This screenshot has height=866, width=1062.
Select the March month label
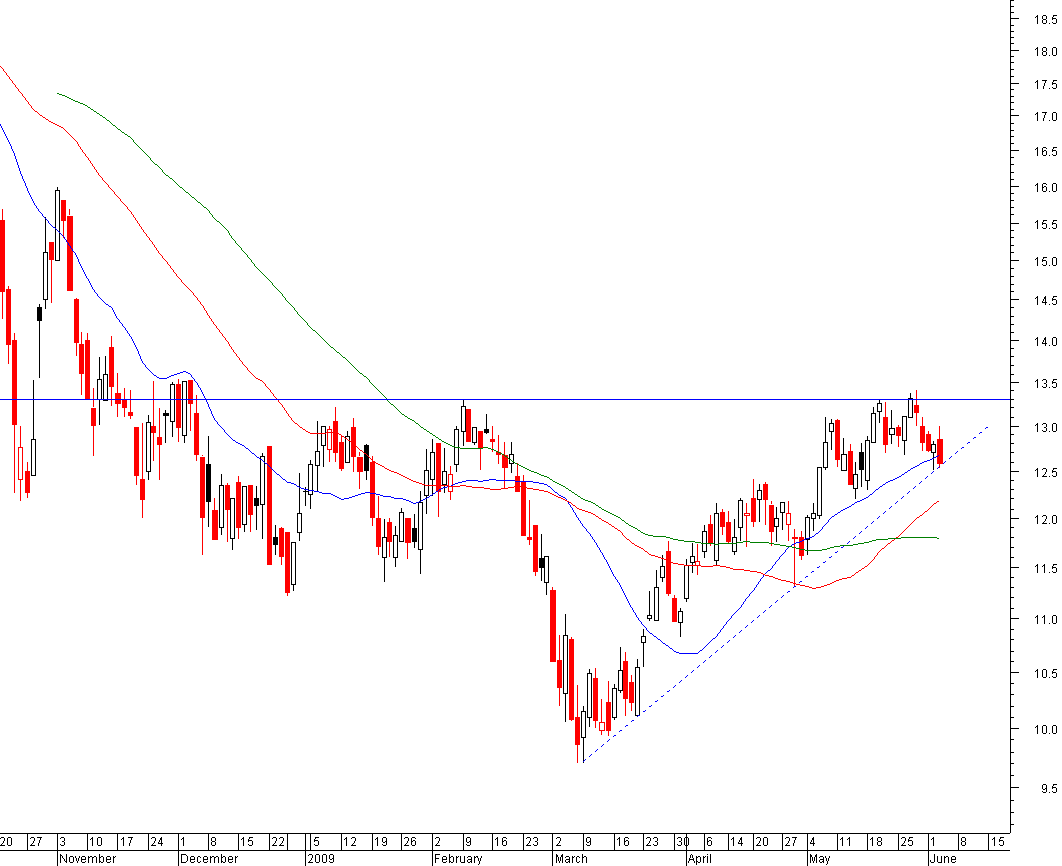click(x=571, y=859)
